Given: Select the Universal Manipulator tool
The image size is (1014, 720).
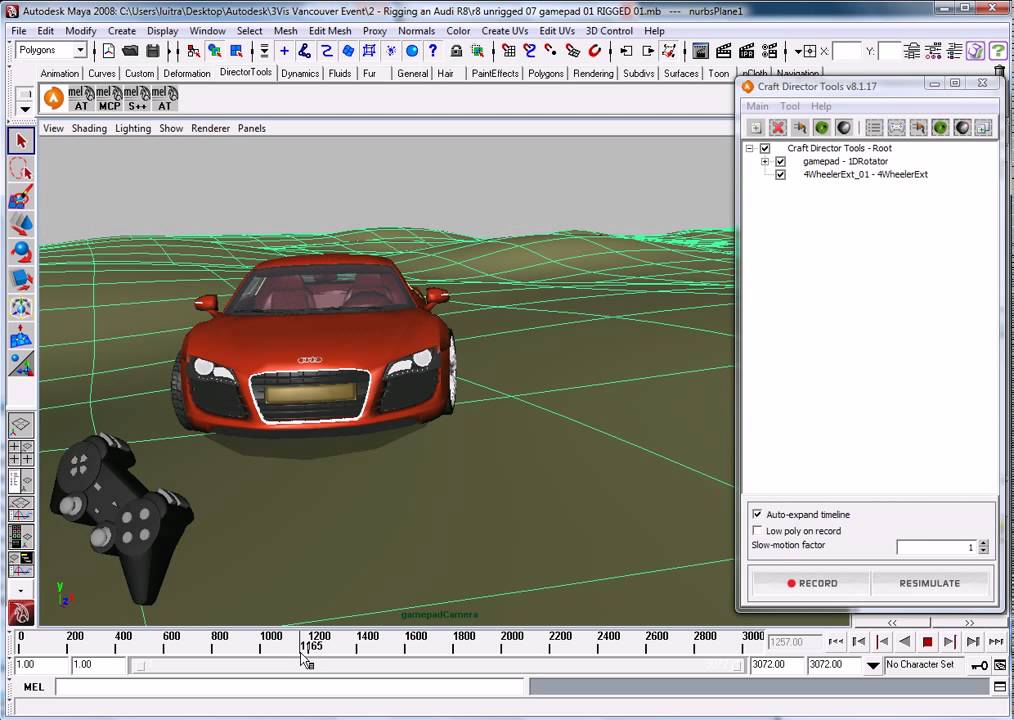Looking at the screenshot, I should [21, 307].
